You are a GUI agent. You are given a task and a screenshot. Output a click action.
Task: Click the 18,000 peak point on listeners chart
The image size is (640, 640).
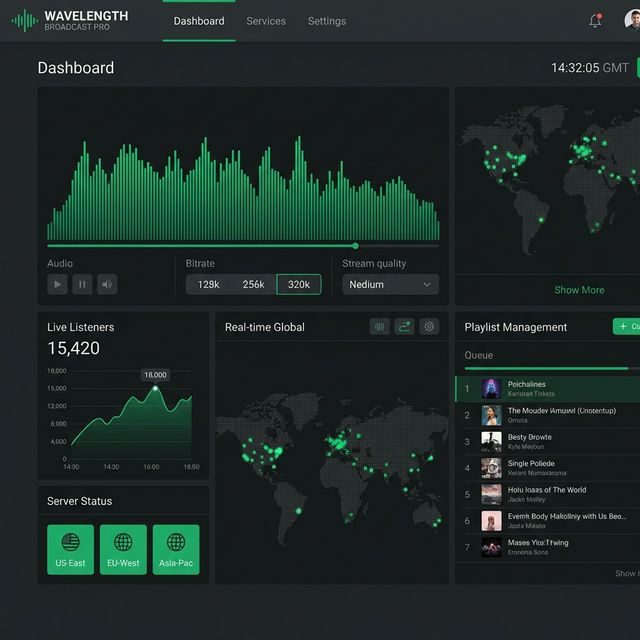155,388
